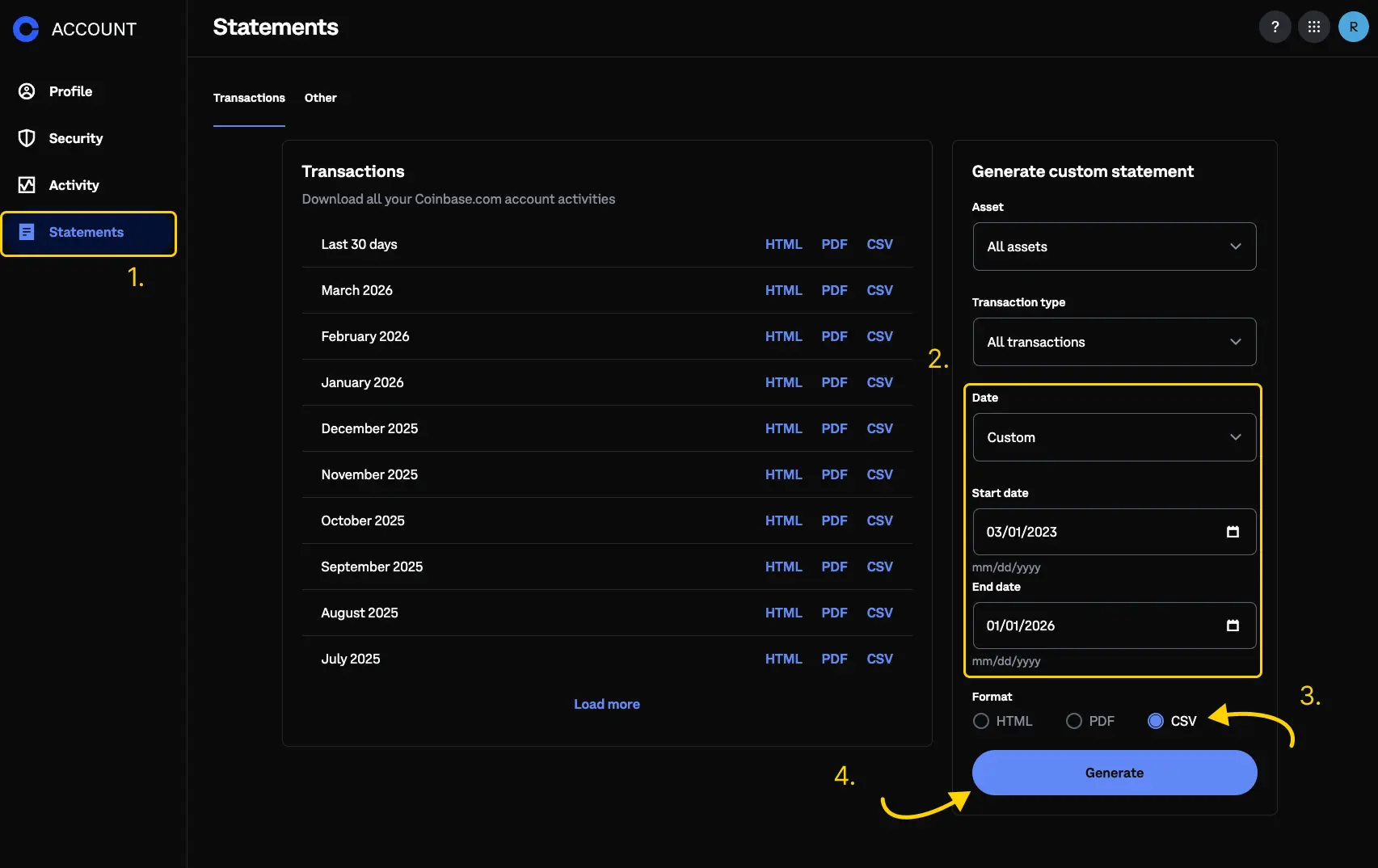Download September 2025 statement as PDF
Image resolution: width=1378 pixels, height=868 pixels.
coord(834,567)
